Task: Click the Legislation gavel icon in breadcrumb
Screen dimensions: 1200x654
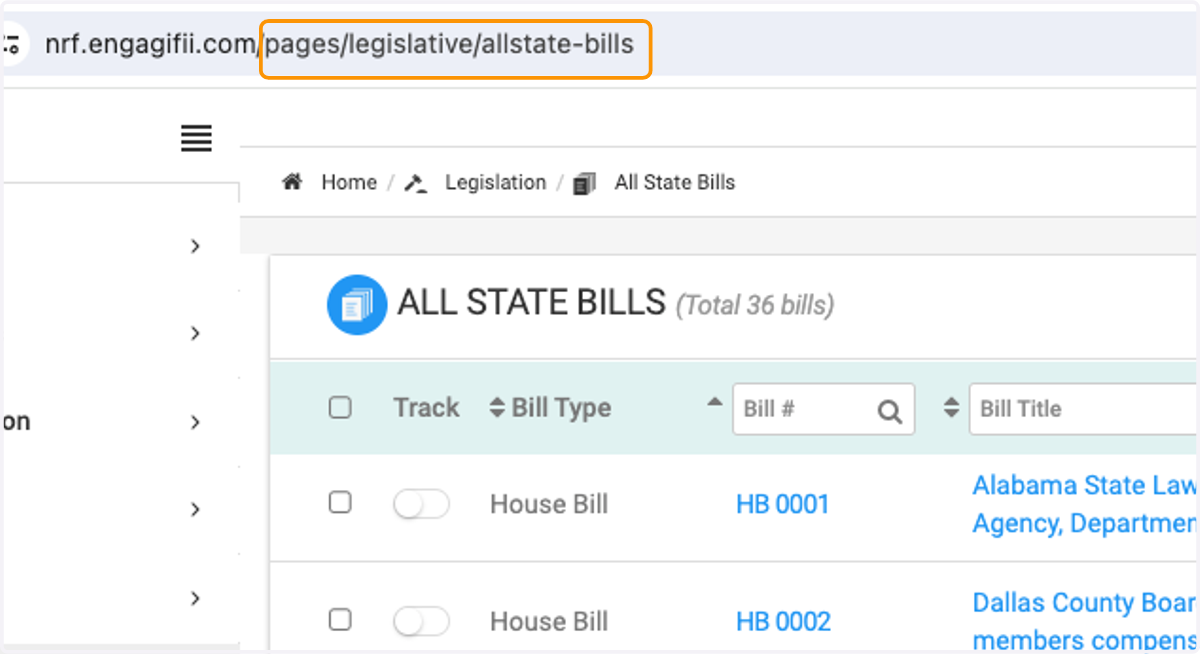Action: (x=416, y=183)
